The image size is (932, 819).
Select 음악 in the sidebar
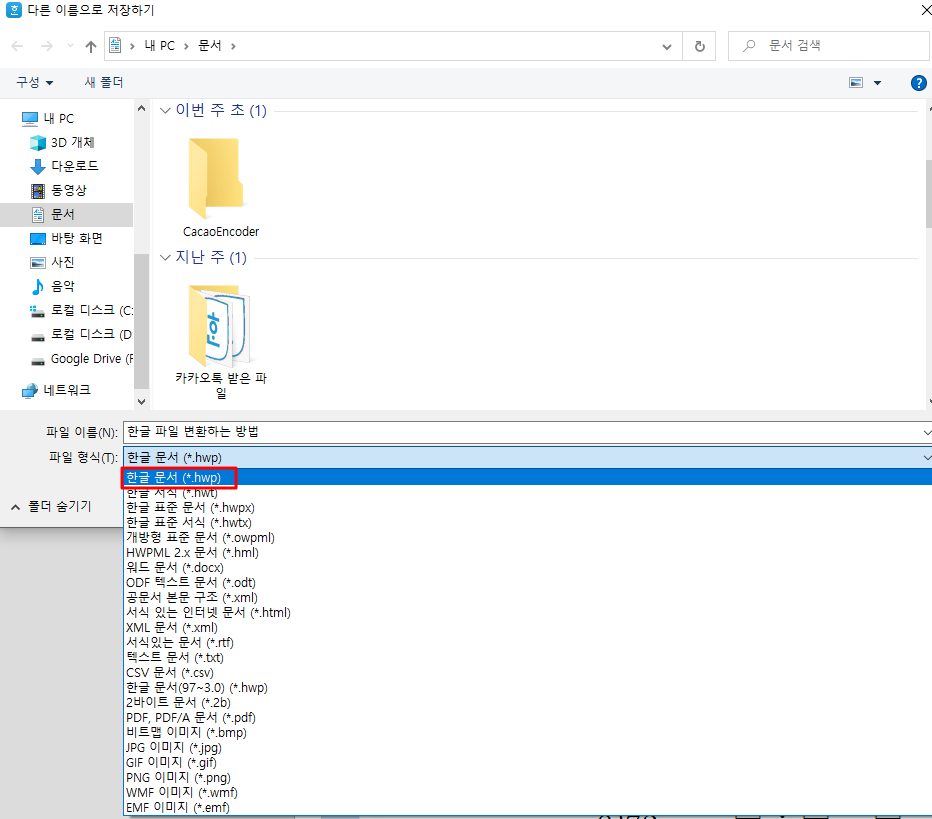(60, 286)
